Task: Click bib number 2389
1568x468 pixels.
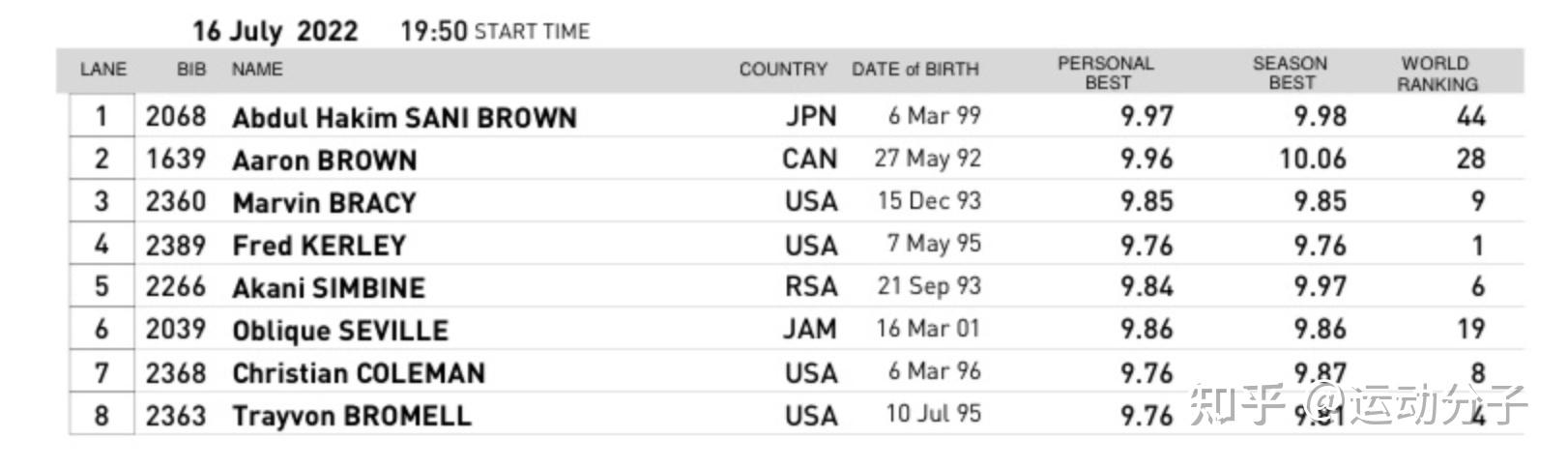Action: pyautogui.click(x=176, y=246)
